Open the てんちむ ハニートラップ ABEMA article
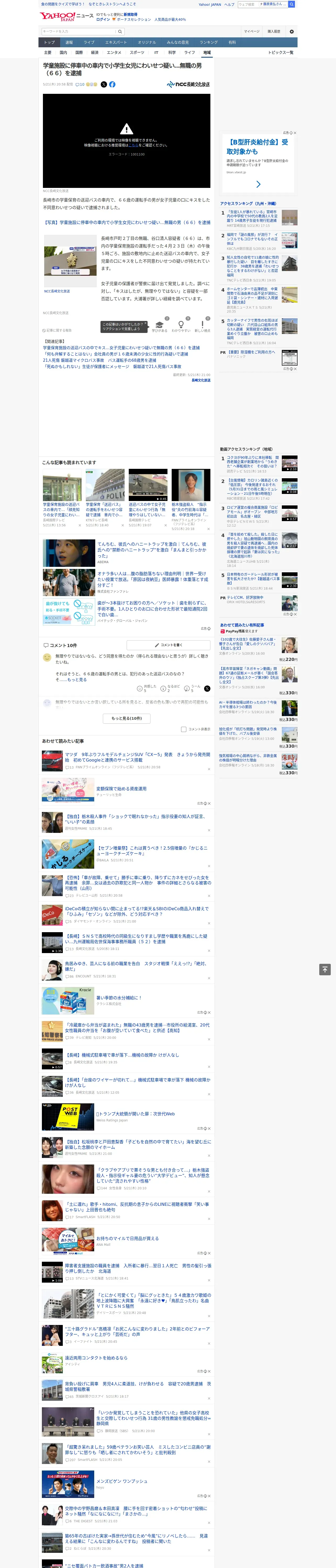Image resolution: width=336 pixels, height=1568 pixels. tap(152, 550)
